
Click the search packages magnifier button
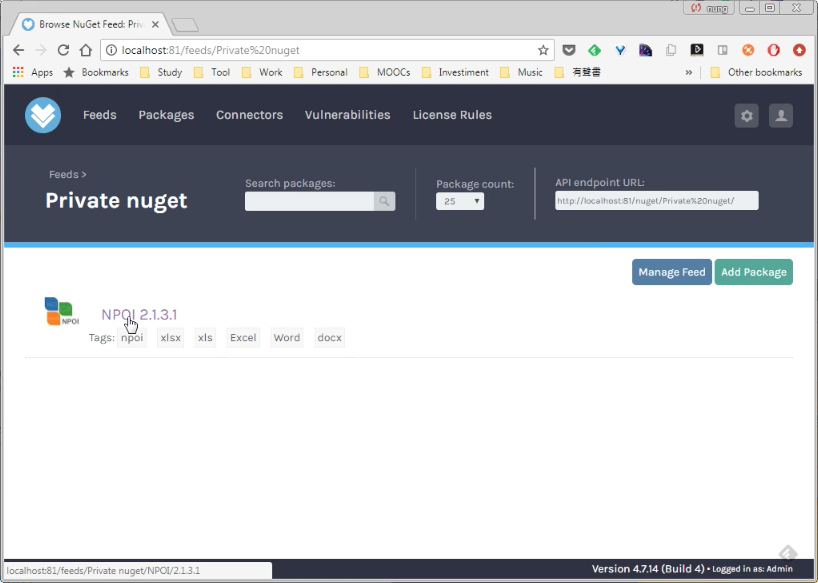click(384, 201)
